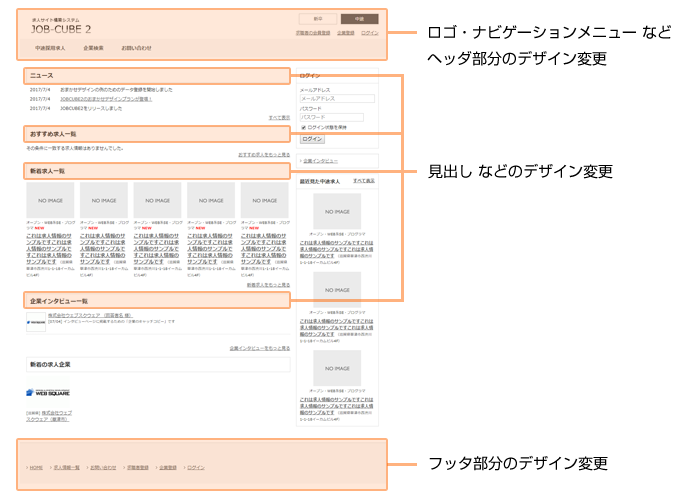Click the ログイン link in header

pos(370,33)
